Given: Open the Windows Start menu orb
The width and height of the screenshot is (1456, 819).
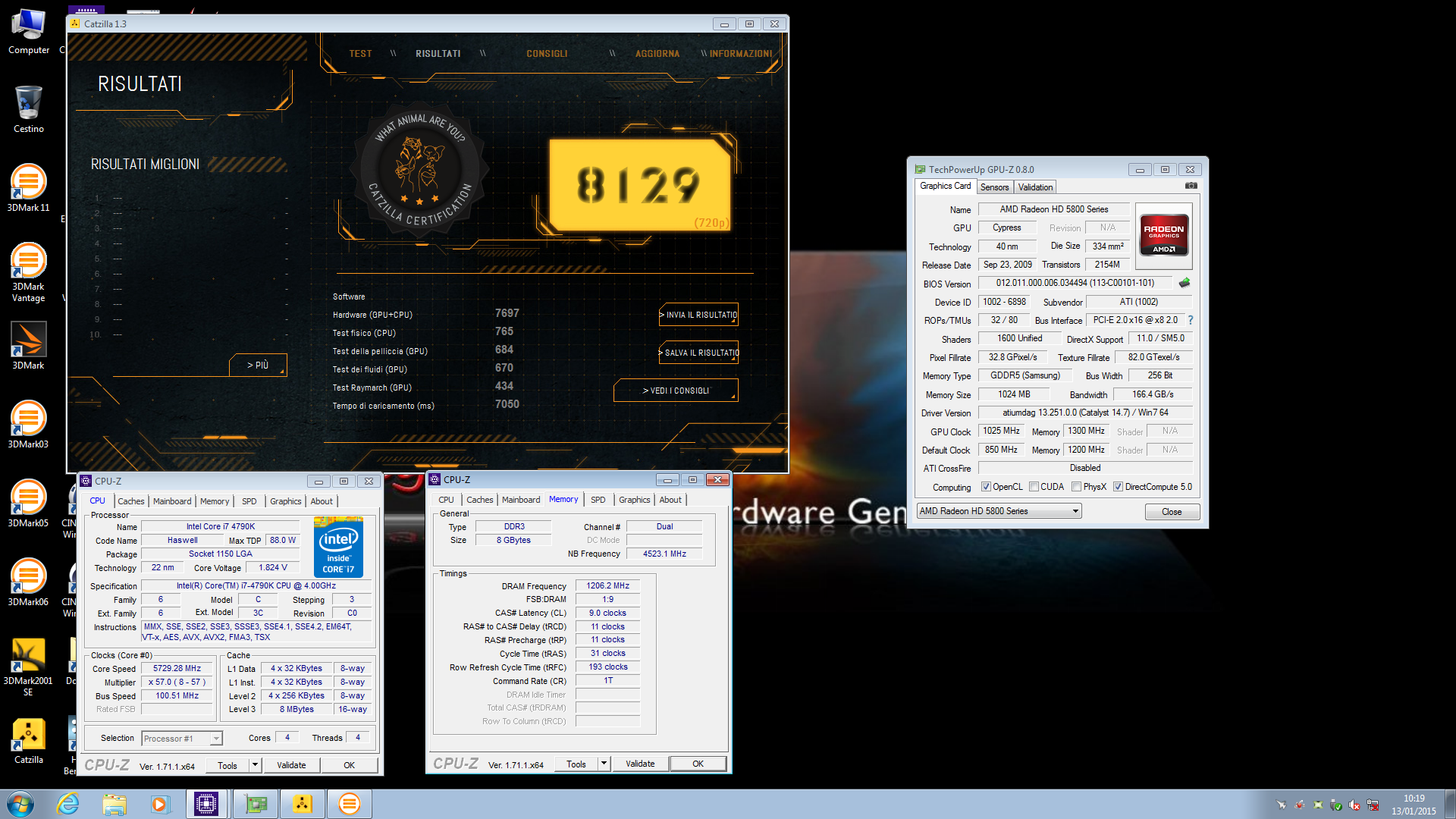Looking at the screenshot, I should 20,804.
